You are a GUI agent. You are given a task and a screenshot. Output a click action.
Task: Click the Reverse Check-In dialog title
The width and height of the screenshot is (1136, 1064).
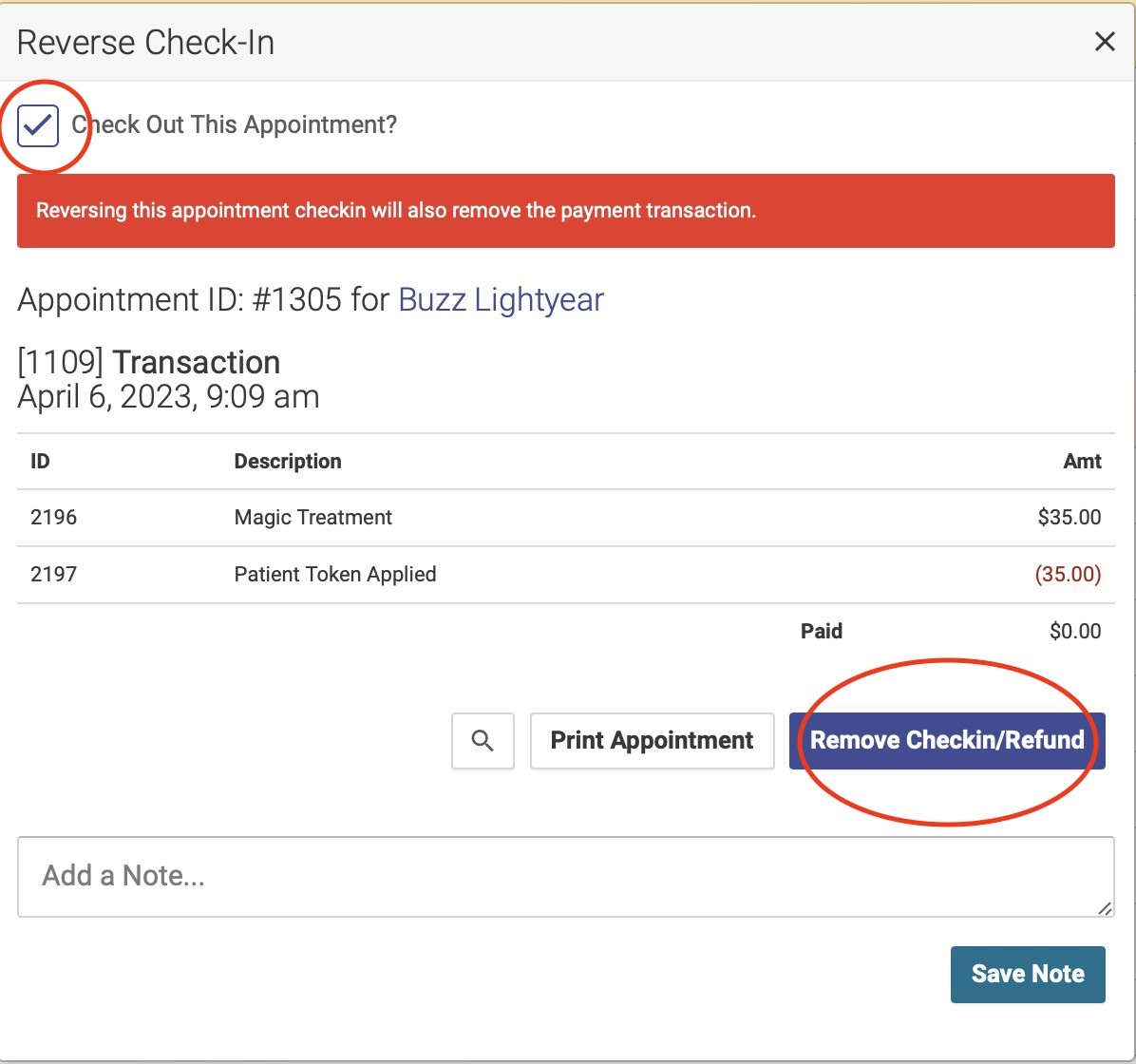point(145,42)
